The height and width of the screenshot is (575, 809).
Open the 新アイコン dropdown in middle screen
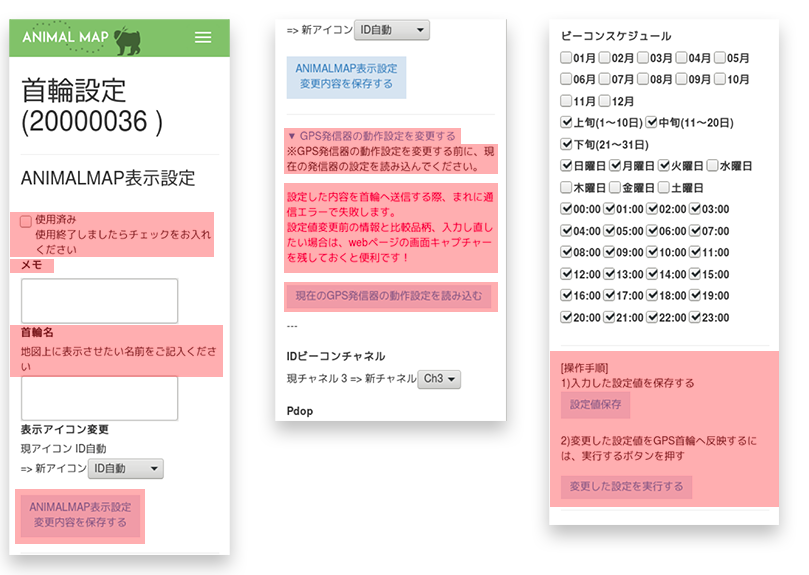tap(392, 30)
